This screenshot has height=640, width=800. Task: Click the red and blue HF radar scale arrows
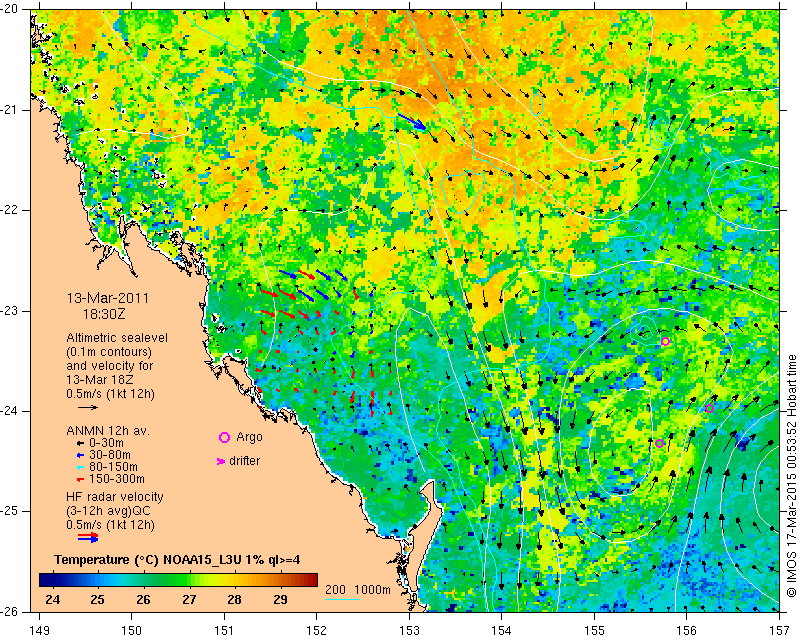point(88,537)
